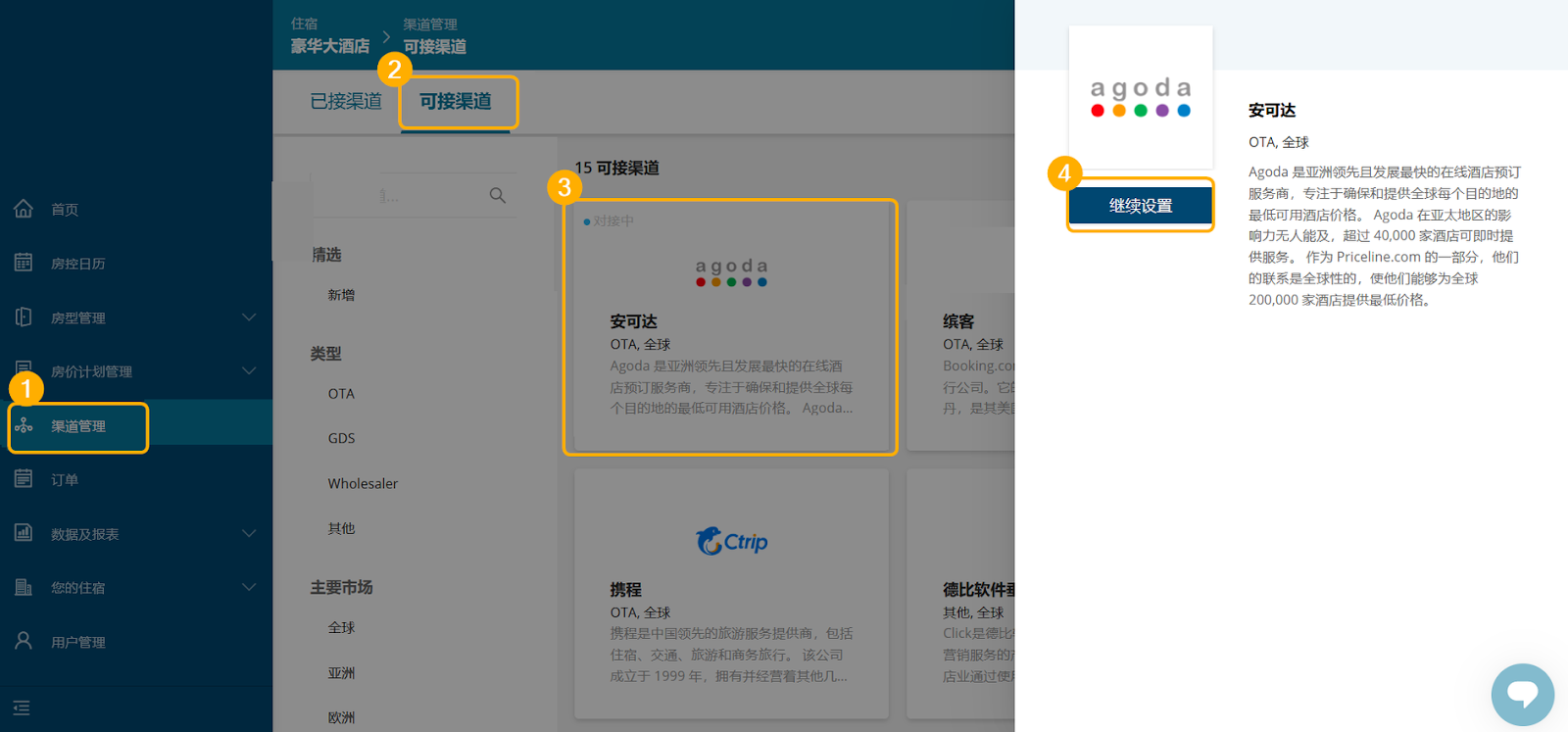
Task: Click the 订单 orders icon
Action: pos(24,479)
